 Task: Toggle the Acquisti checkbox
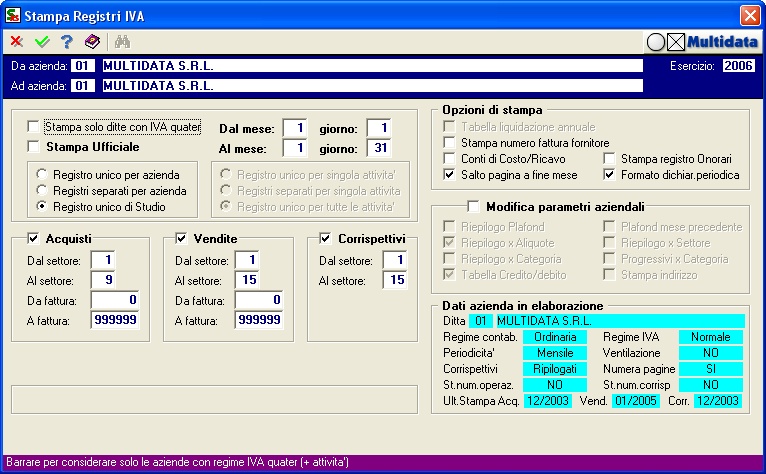(x=33, y=238)
